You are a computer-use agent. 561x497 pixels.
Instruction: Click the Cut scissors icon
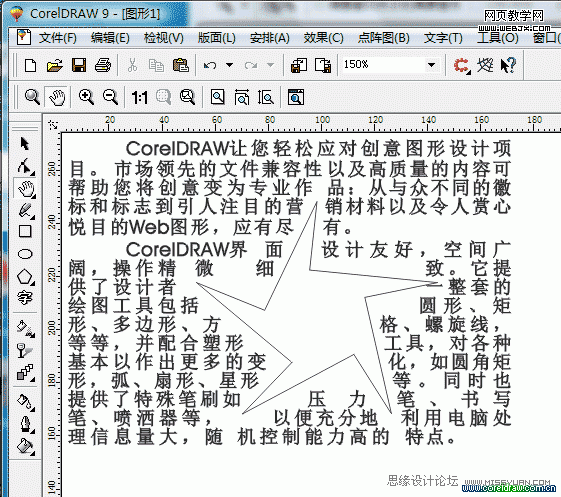point(132,65)
